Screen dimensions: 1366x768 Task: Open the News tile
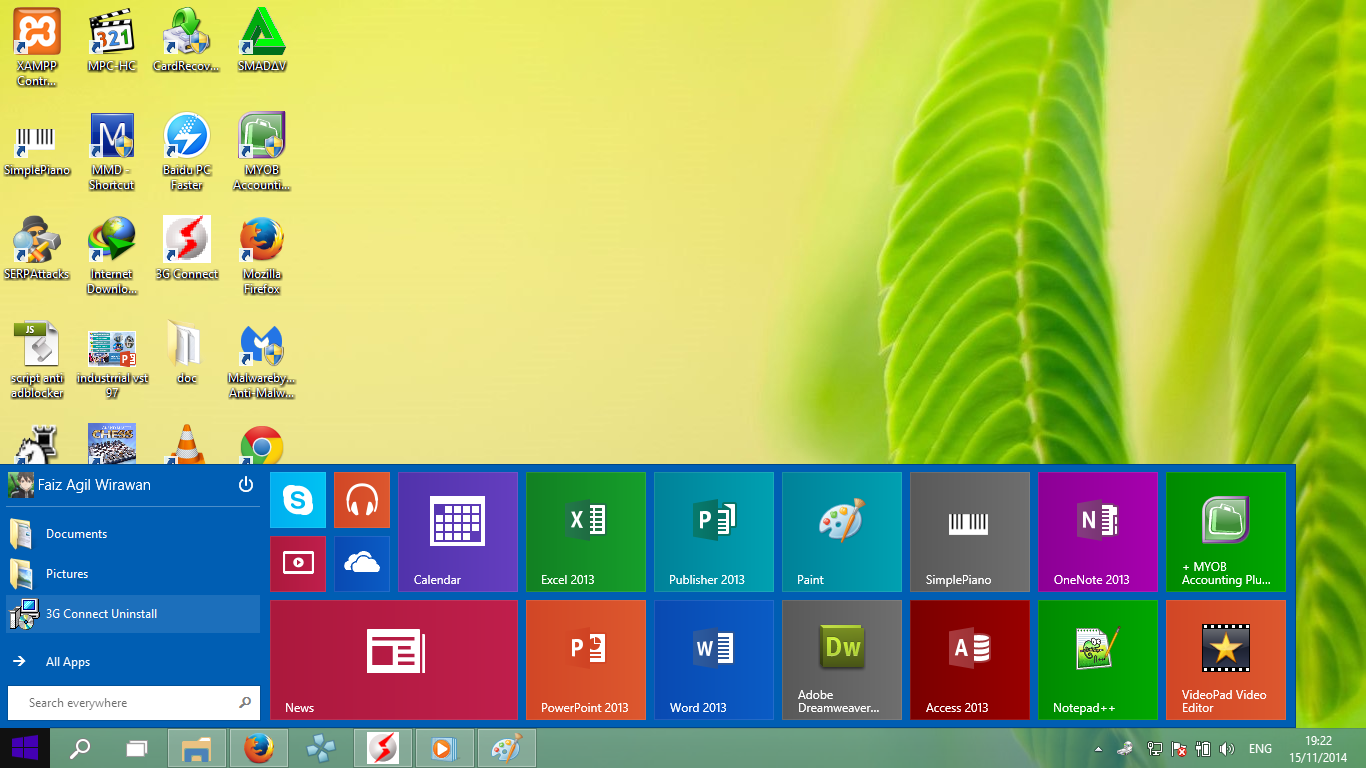click(x=394, y=660)
